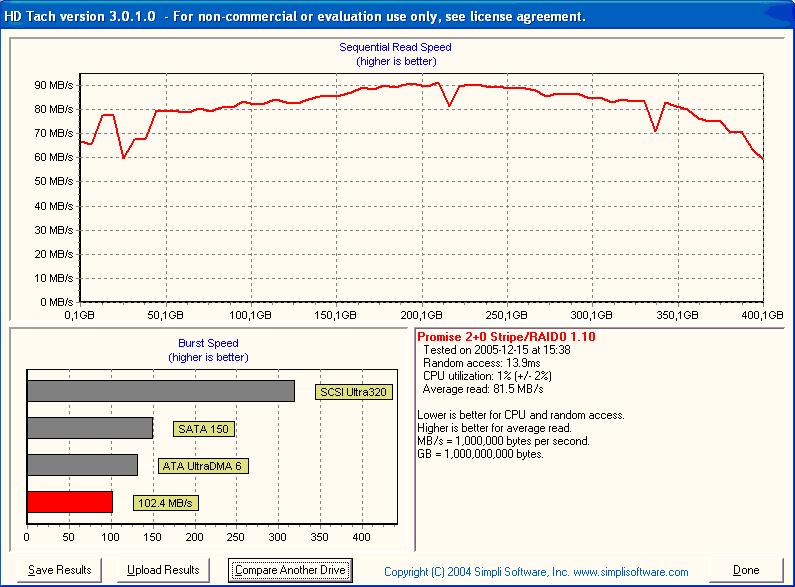Close the dialog with Done
795x587 pixels.
click(x=746, y=570)
